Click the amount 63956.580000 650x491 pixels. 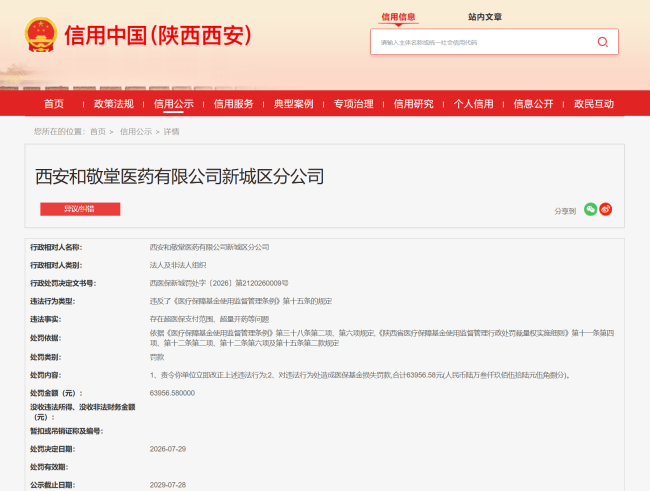(x=172, y=393)
